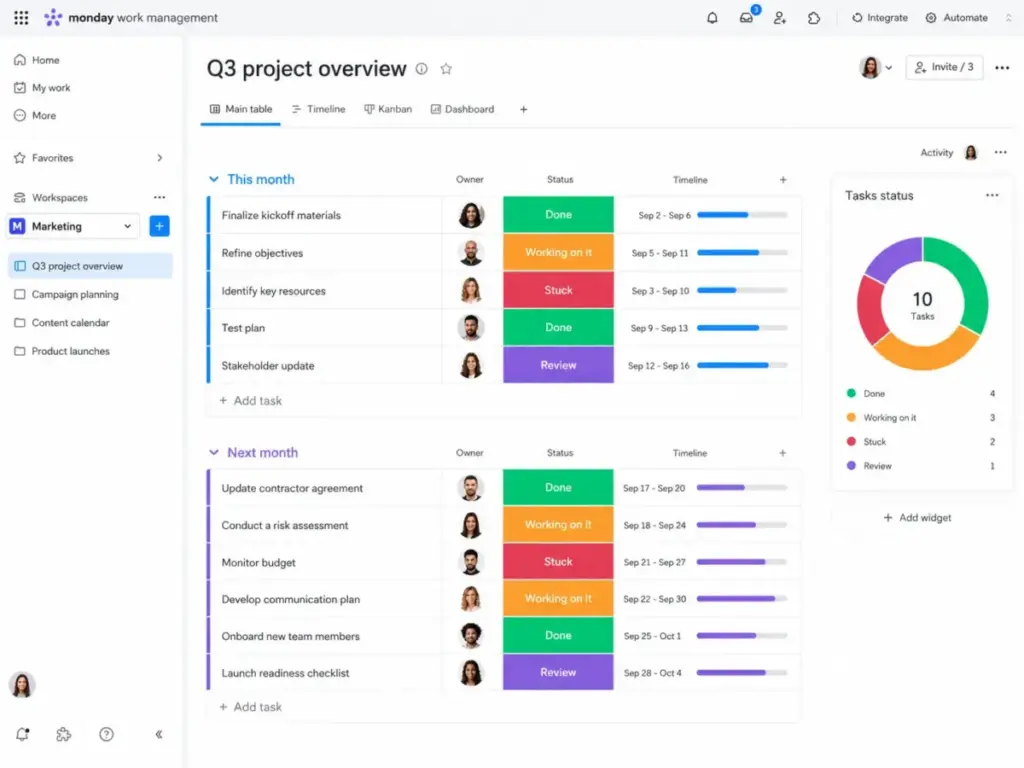Click the avatar next to Activity

click(x=971, y=152)
